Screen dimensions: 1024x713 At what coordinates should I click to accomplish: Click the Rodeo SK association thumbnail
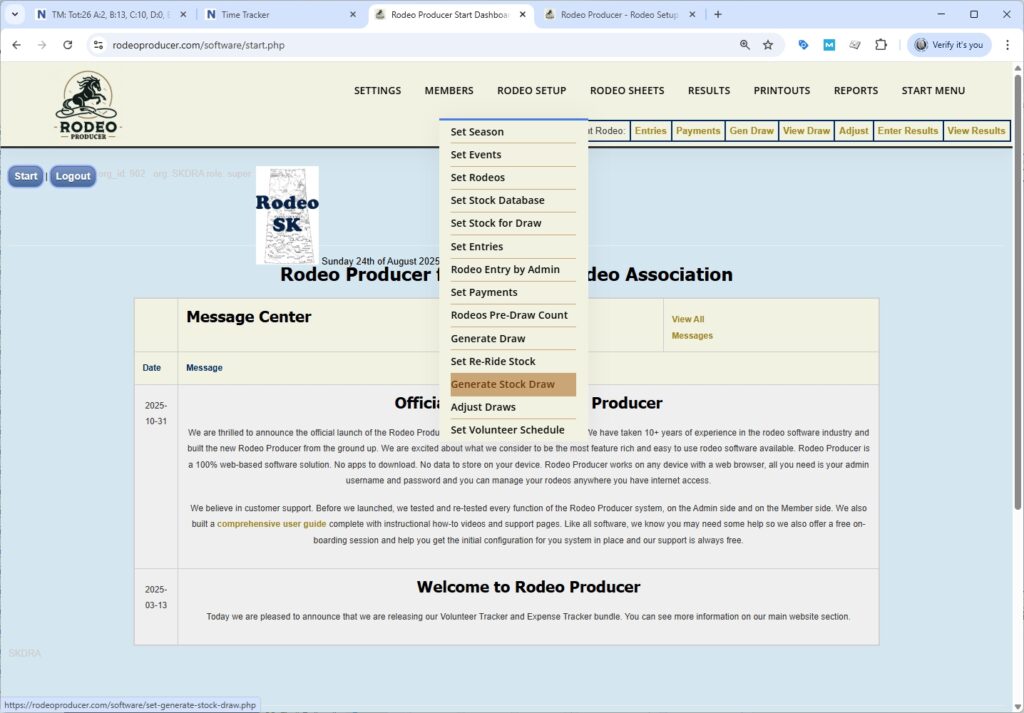[x=287, y=214]
